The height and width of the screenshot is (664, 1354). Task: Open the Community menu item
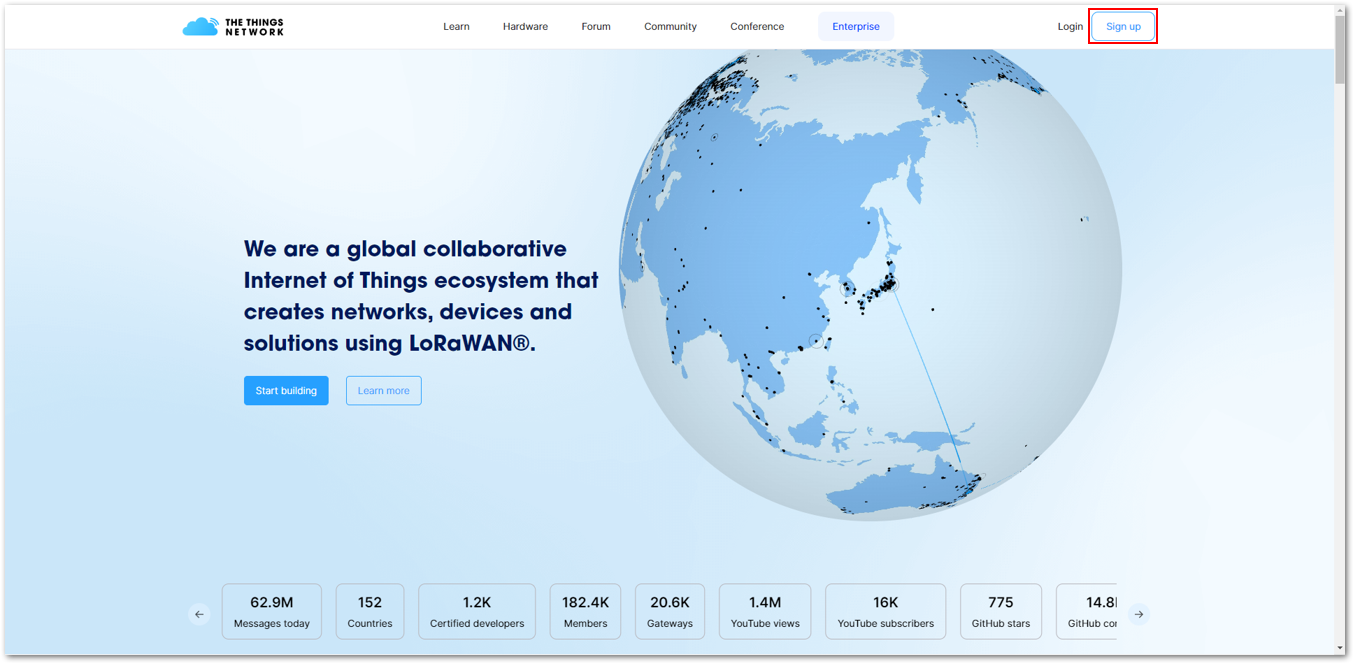point(670,27)
